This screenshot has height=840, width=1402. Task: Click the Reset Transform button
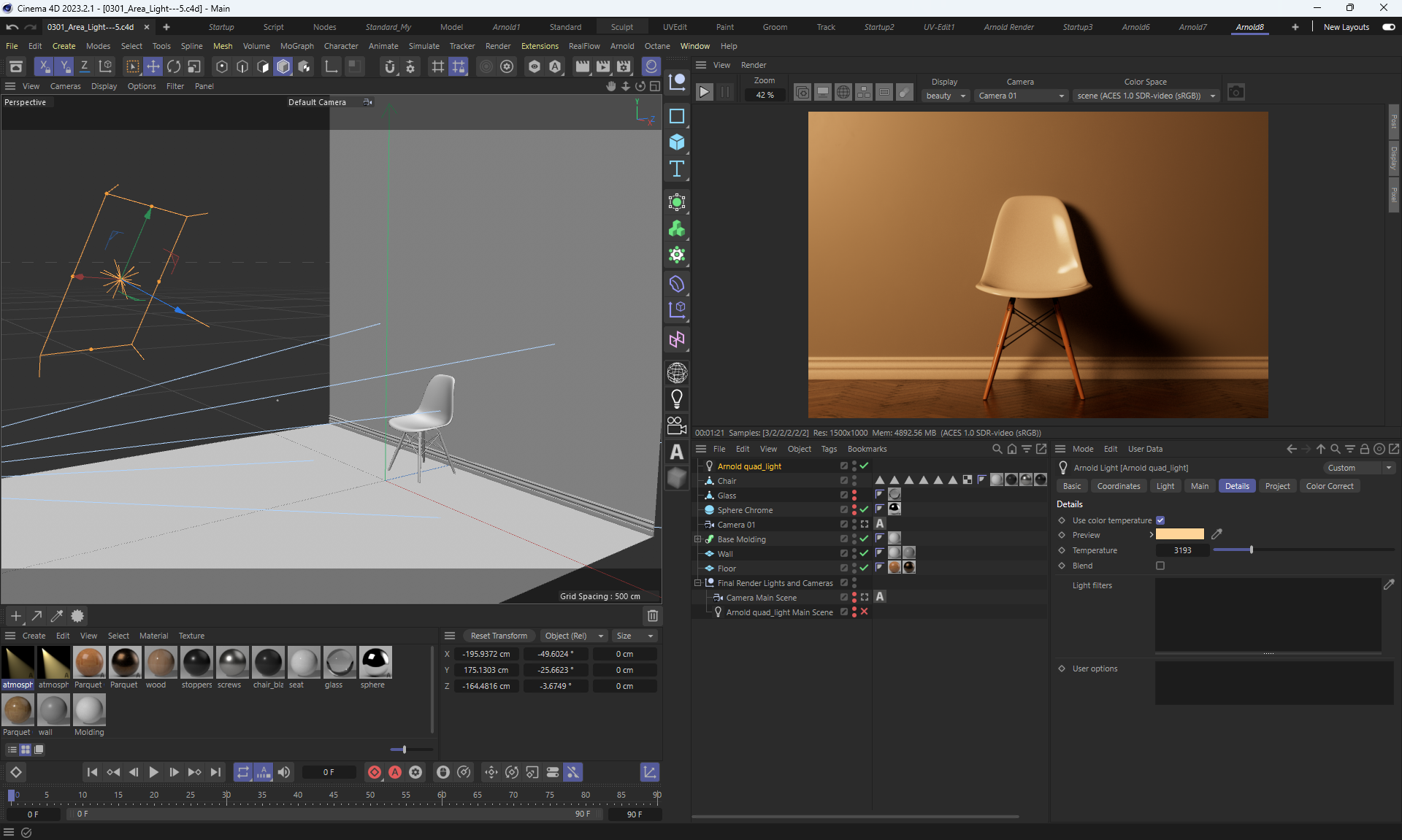click(x=499, y=636)
